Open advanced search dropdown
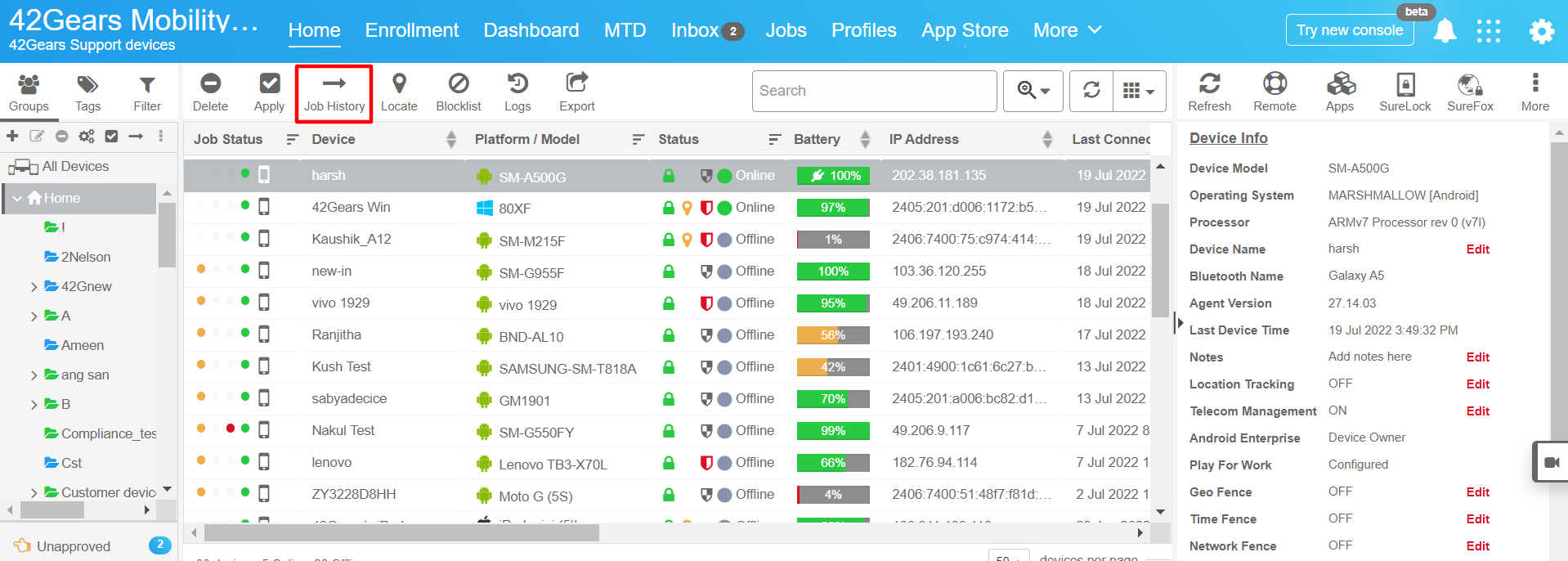1568x561 pixels. [x=1033, y=90]
